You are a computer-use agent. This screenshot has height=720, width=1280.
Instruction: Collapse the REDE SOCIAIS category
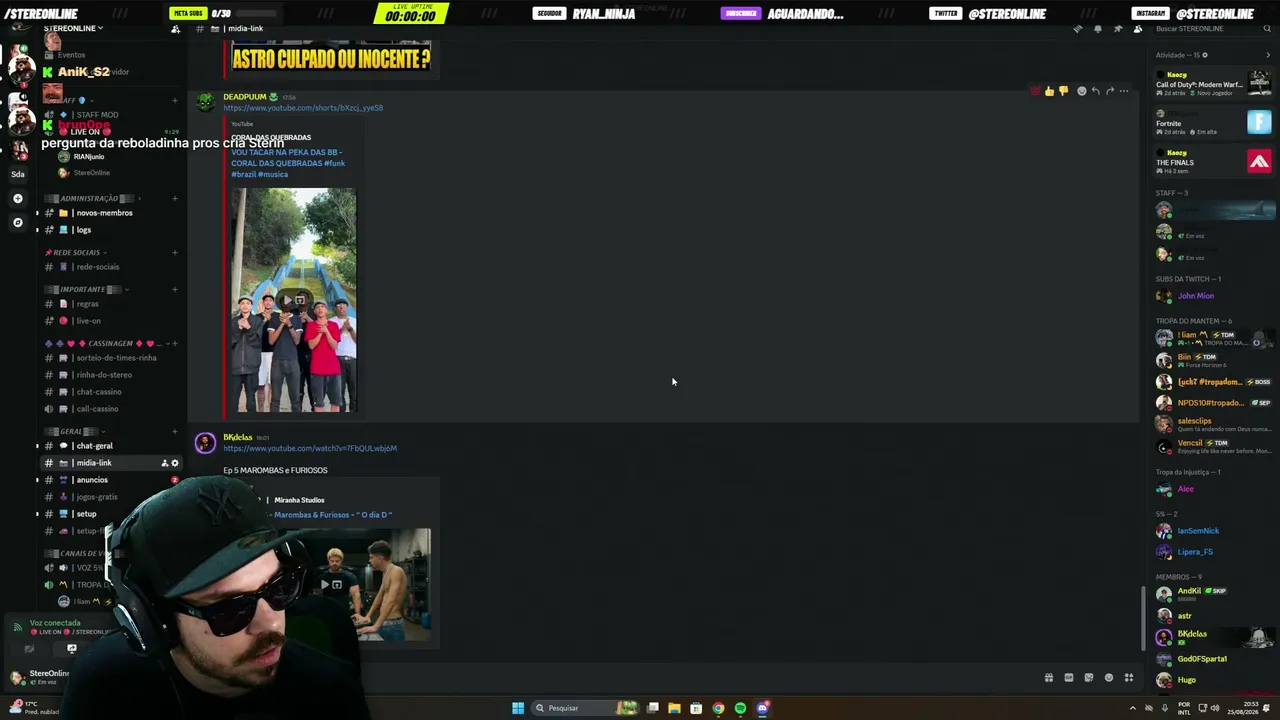(76, 252)
